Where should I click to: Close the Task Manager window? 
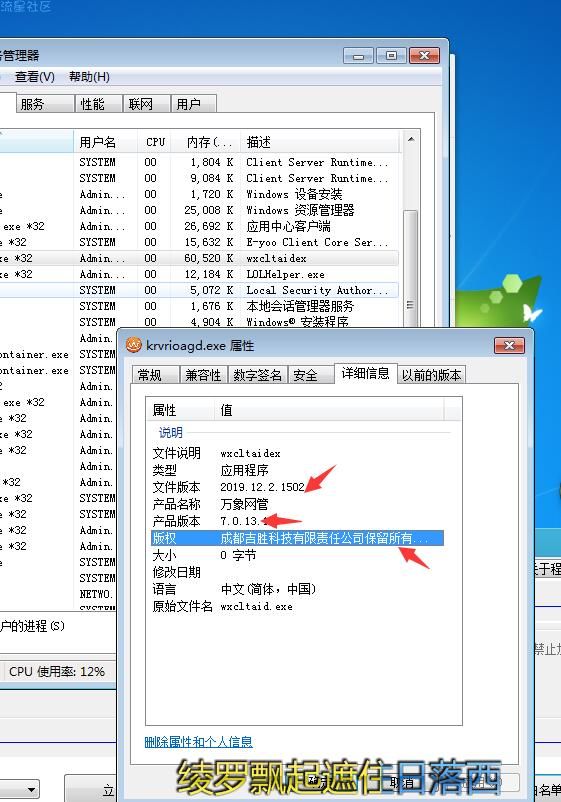424,55
